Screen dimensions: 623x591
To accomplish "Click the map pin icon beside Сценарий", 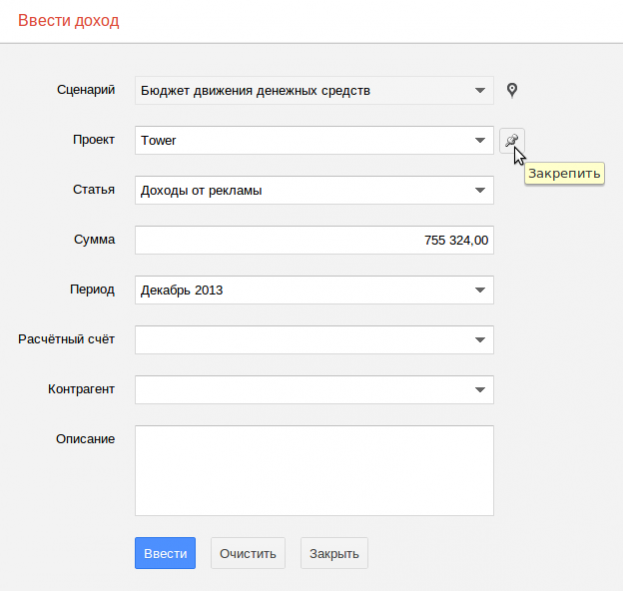I will [x=512, y=90].
